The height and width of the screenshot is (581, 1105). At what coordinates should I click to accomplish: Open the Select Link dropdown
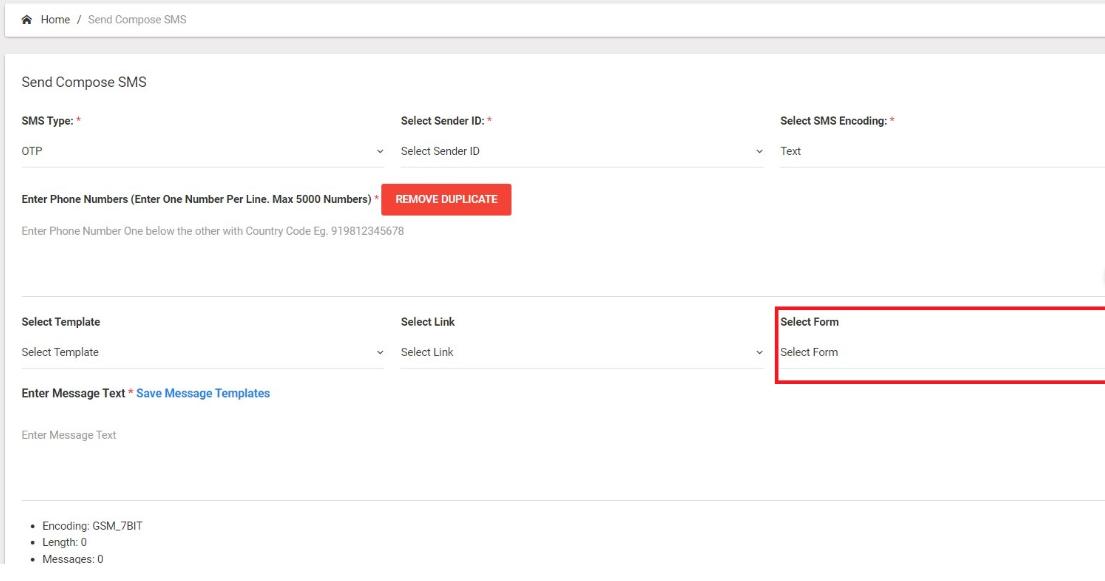(582, 352)
